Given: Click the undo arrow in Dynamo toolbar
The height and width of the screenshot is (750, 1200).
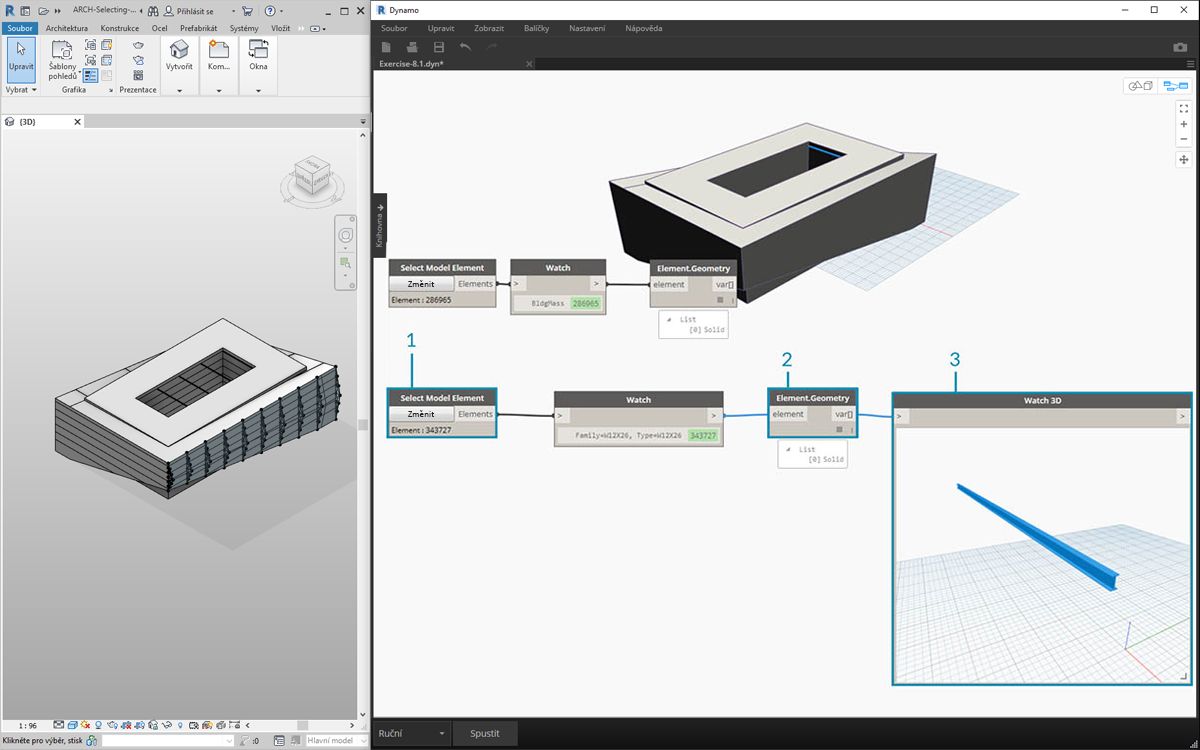Looking at the screenshot, I should tap(465, 47).
